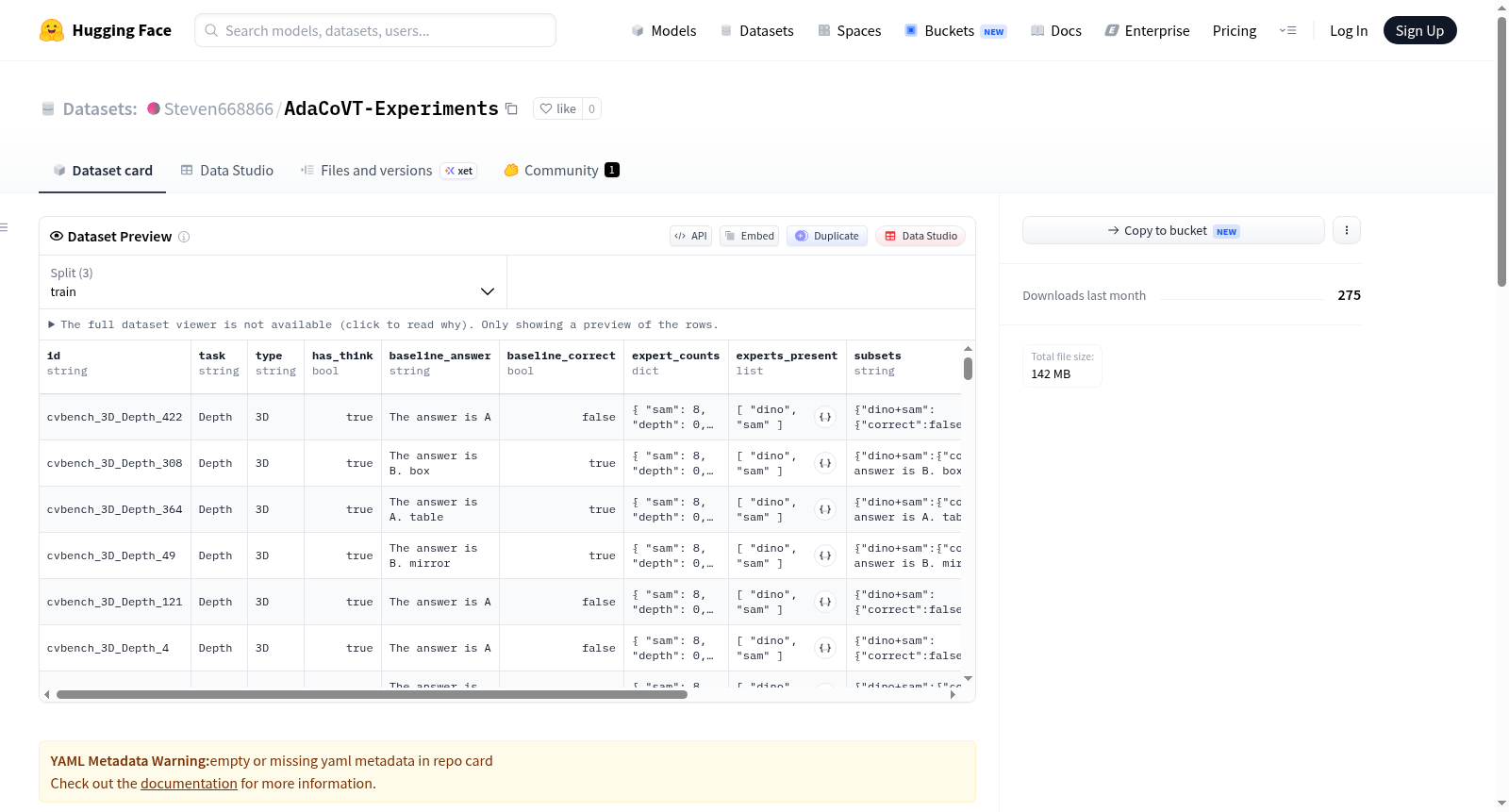The width and height of the screenshot is (1509, 812).
Task: Expand JSON for cvbench_3D_Depth_364 experts_present
Action: (x=825, y=509)
